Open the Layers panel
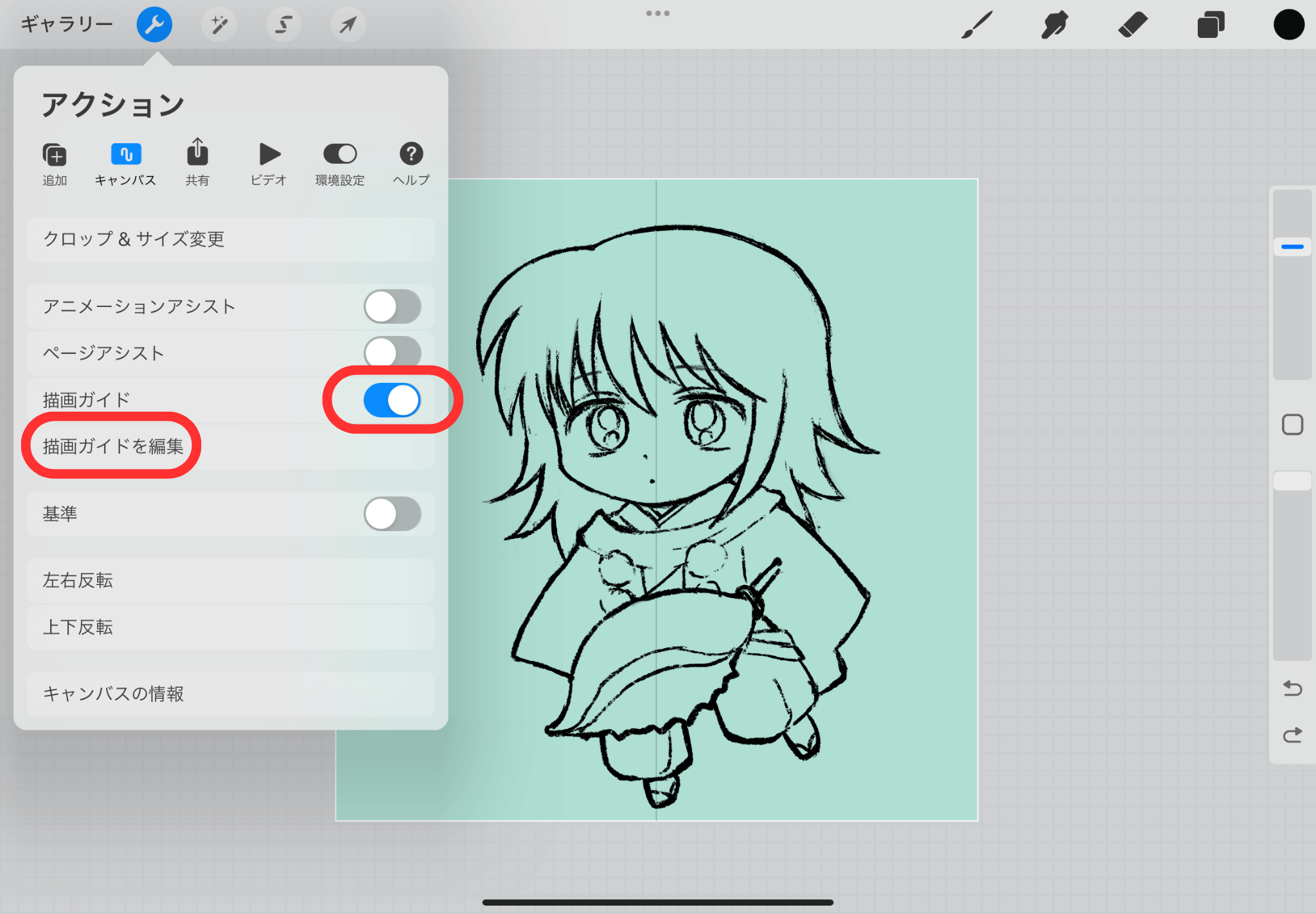 (x=1211, y=25)
